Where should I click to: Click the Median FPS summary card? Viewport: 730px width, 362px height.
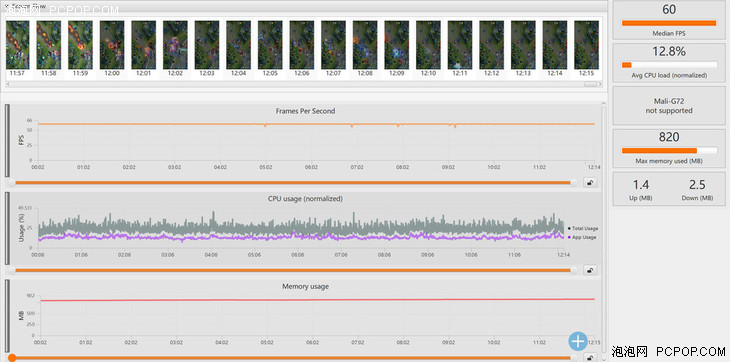tap(669, 20)
